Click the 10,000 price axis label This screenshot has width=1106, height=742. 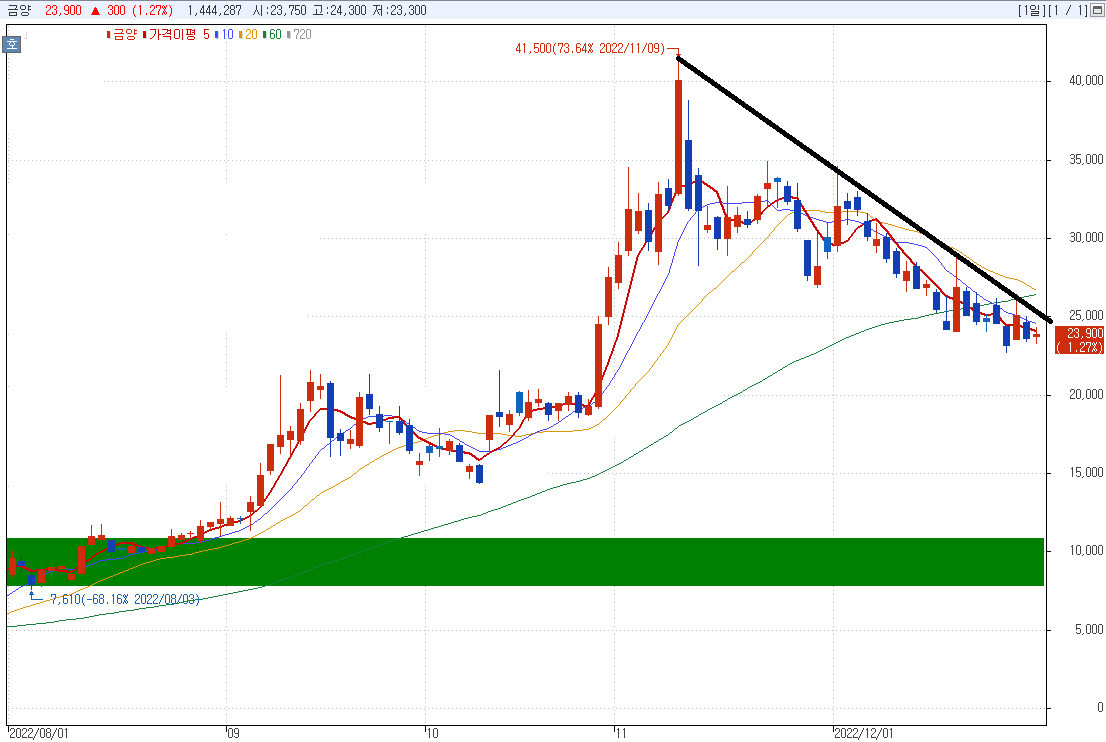click(x=1086, y=551)
